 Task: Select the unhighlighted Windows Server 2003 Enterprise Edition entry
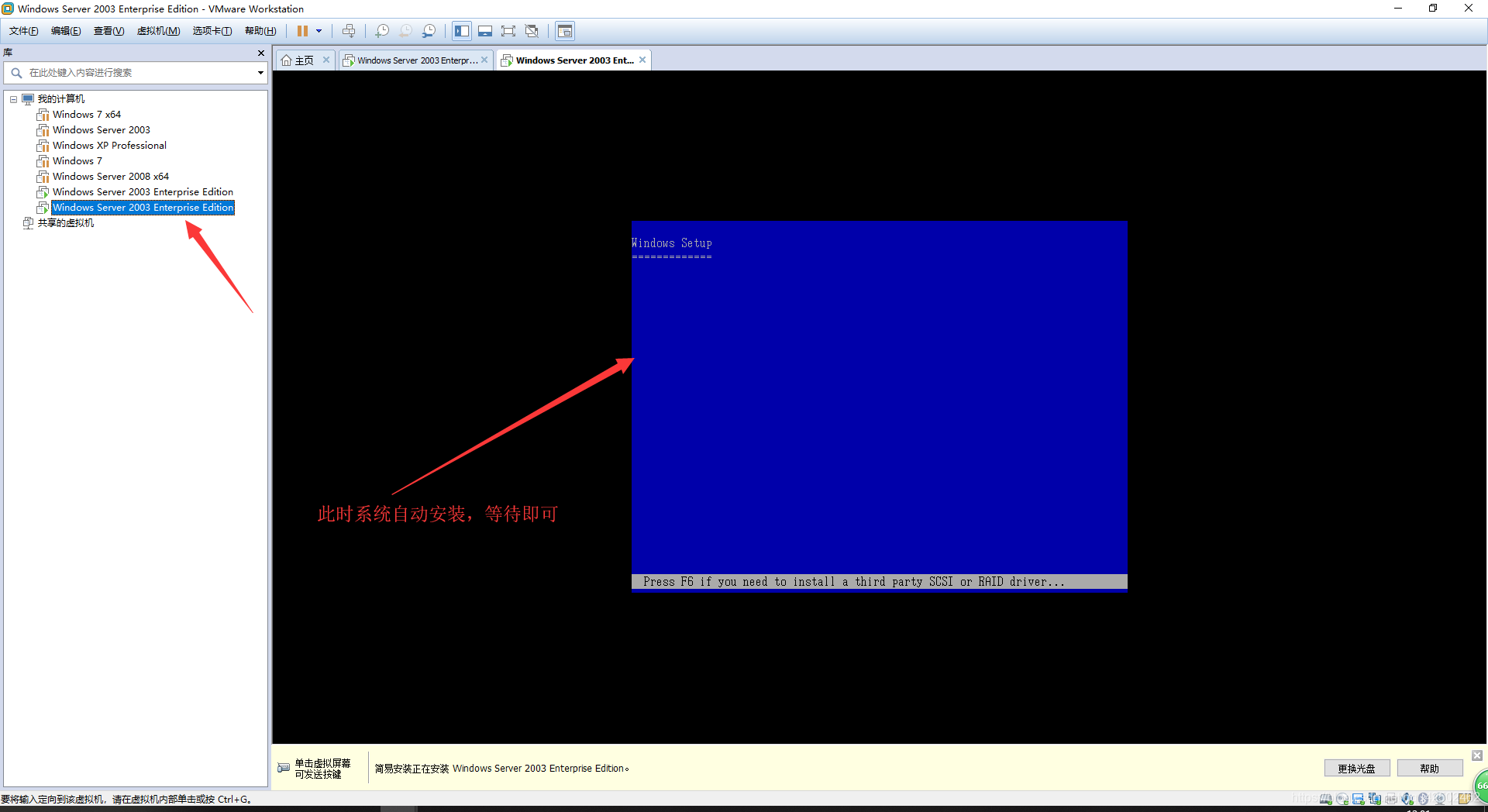point(143,191)
